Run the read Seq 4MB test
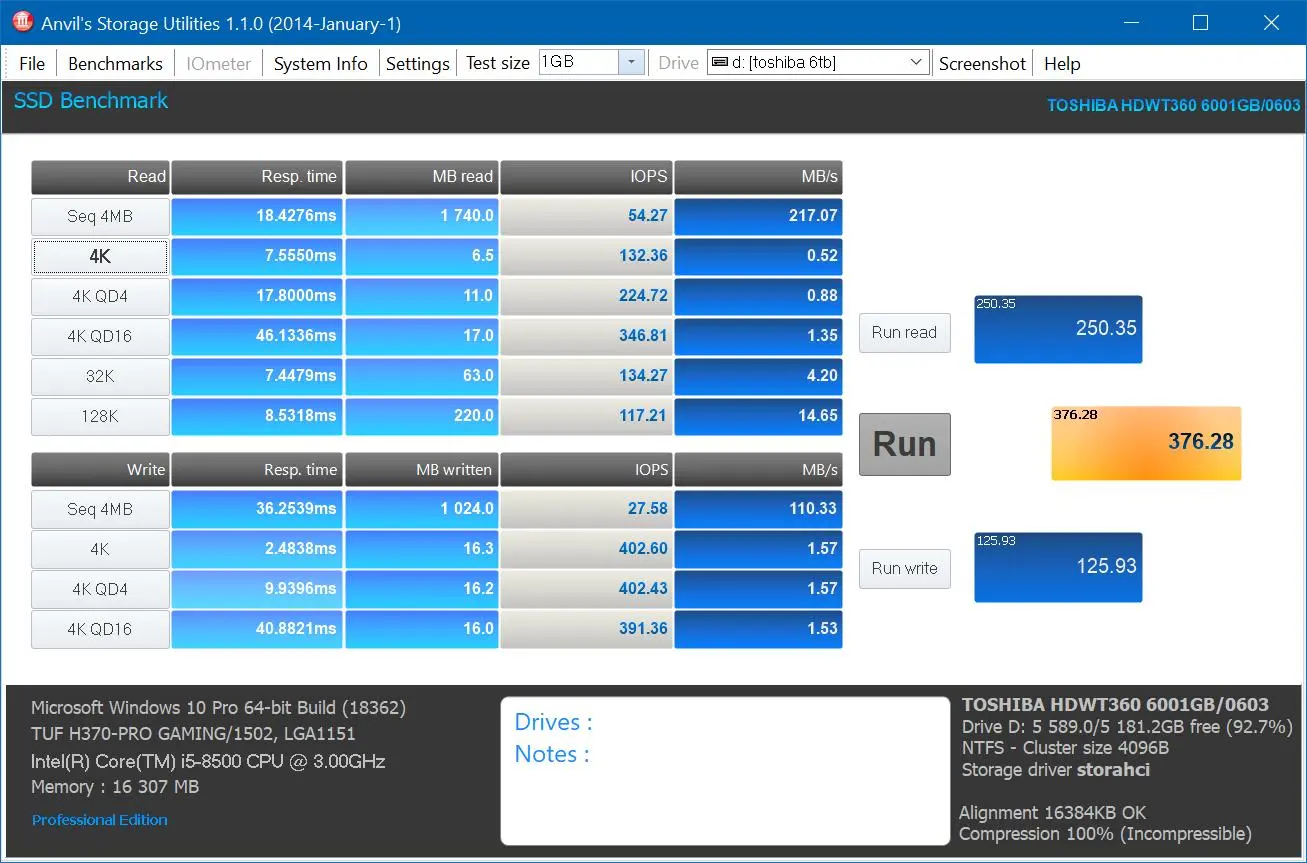Screen dimensions: 1307x863 tap(100, 216)
